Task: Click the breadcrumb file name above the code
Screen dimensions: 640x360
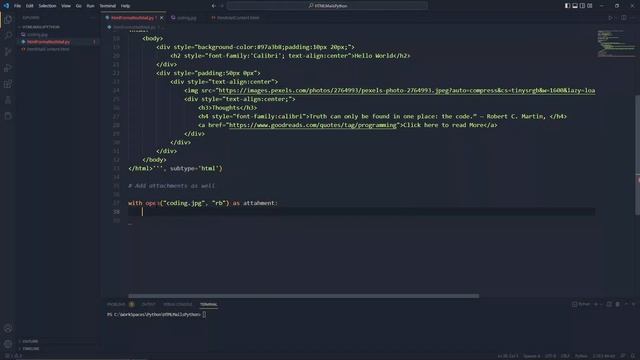Action: [134, 27]
